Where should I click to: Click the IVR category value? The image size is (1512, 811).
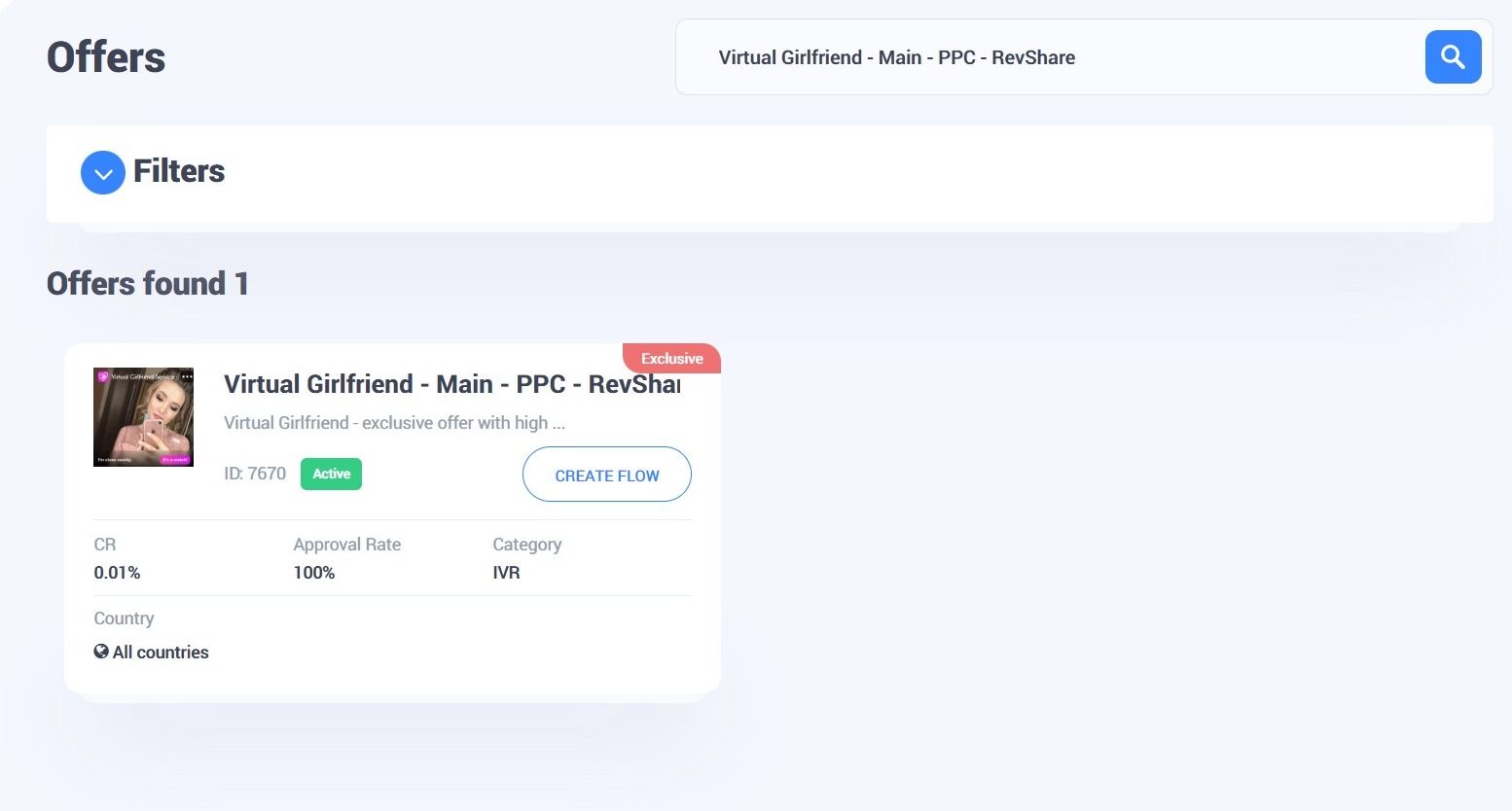pyautogui.click(x=506, y=573)
